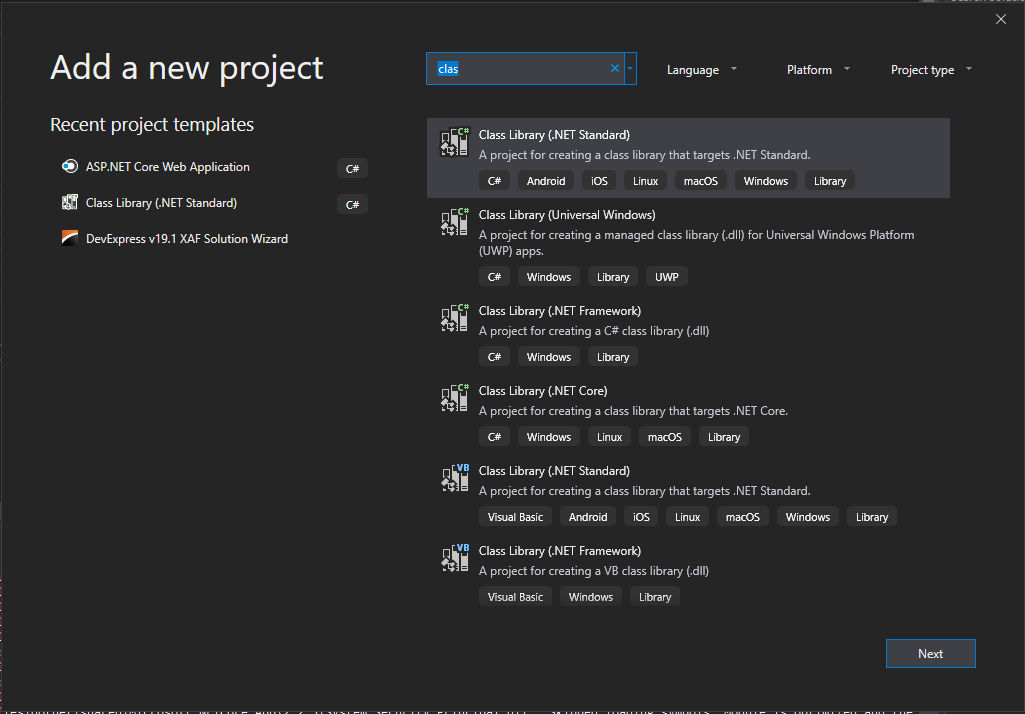Click C# tag on Universal Windows template
The height and width of the screenshot is (714, 1025).
coord(494,277)
